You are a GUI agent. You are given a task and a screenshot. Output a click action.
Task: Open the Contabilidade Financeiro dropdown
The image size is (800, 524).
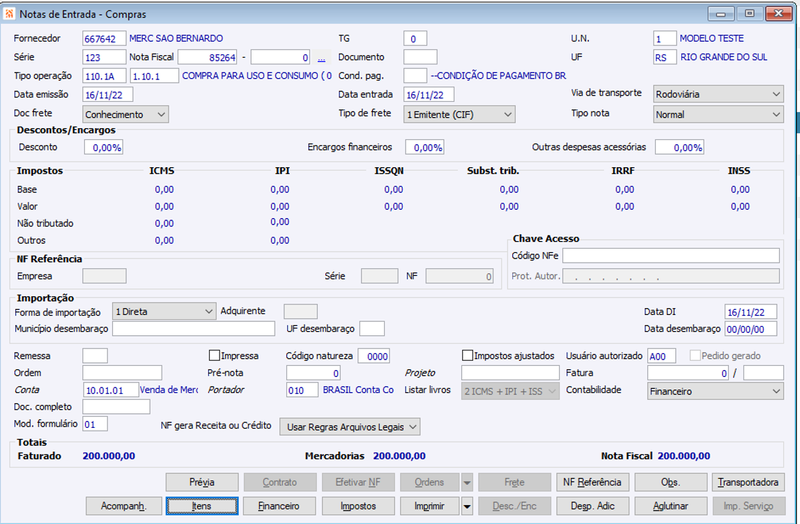tap(715, 391)
